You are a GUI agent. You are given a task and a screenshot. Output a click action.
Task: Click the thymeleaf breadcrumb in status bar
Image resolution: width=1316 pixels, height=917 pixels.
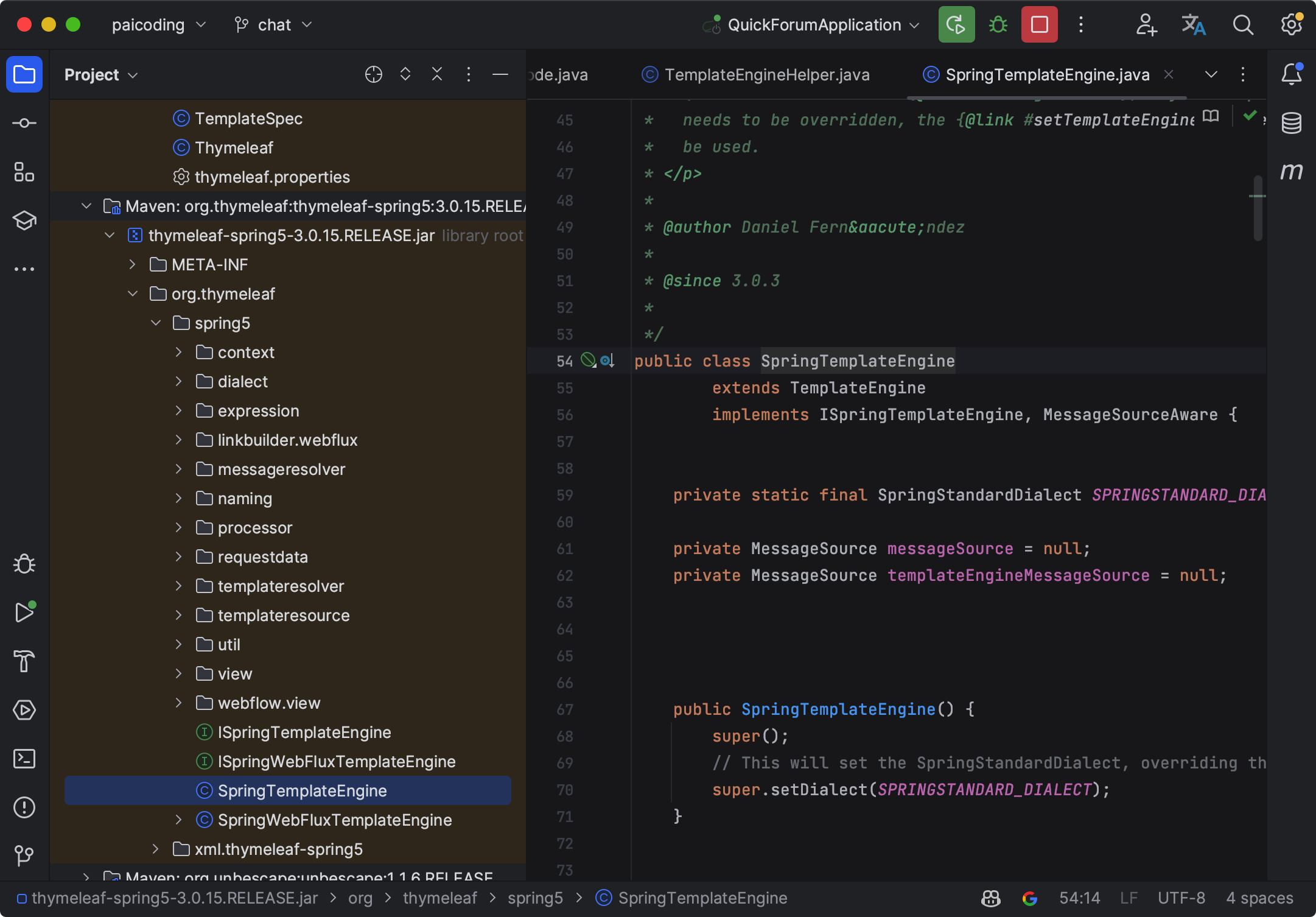tap(439, 898)
